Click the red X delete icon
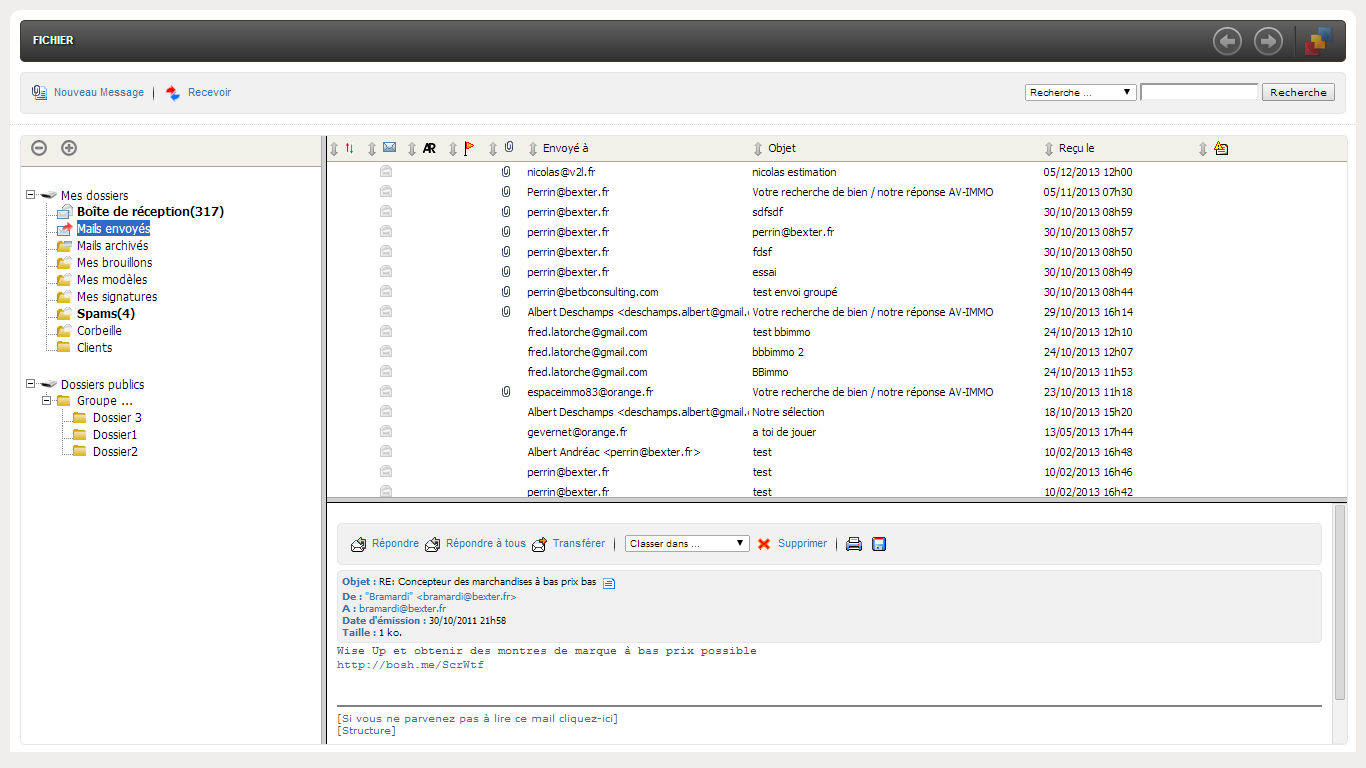Image resolution: width=1366 pixels, height=768 pixels. coord(764,544)
